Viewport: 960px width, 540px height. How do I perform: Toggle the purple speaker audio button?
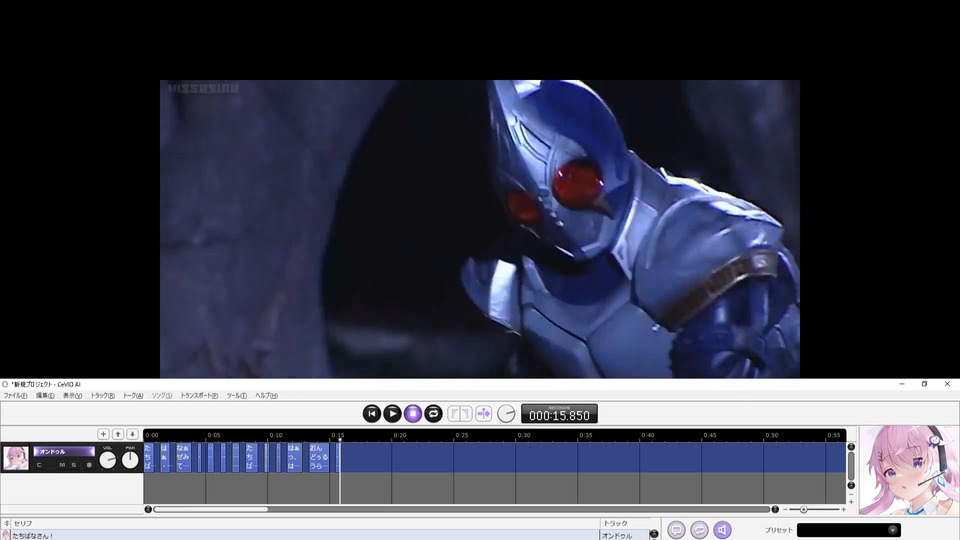pos(722,530)
